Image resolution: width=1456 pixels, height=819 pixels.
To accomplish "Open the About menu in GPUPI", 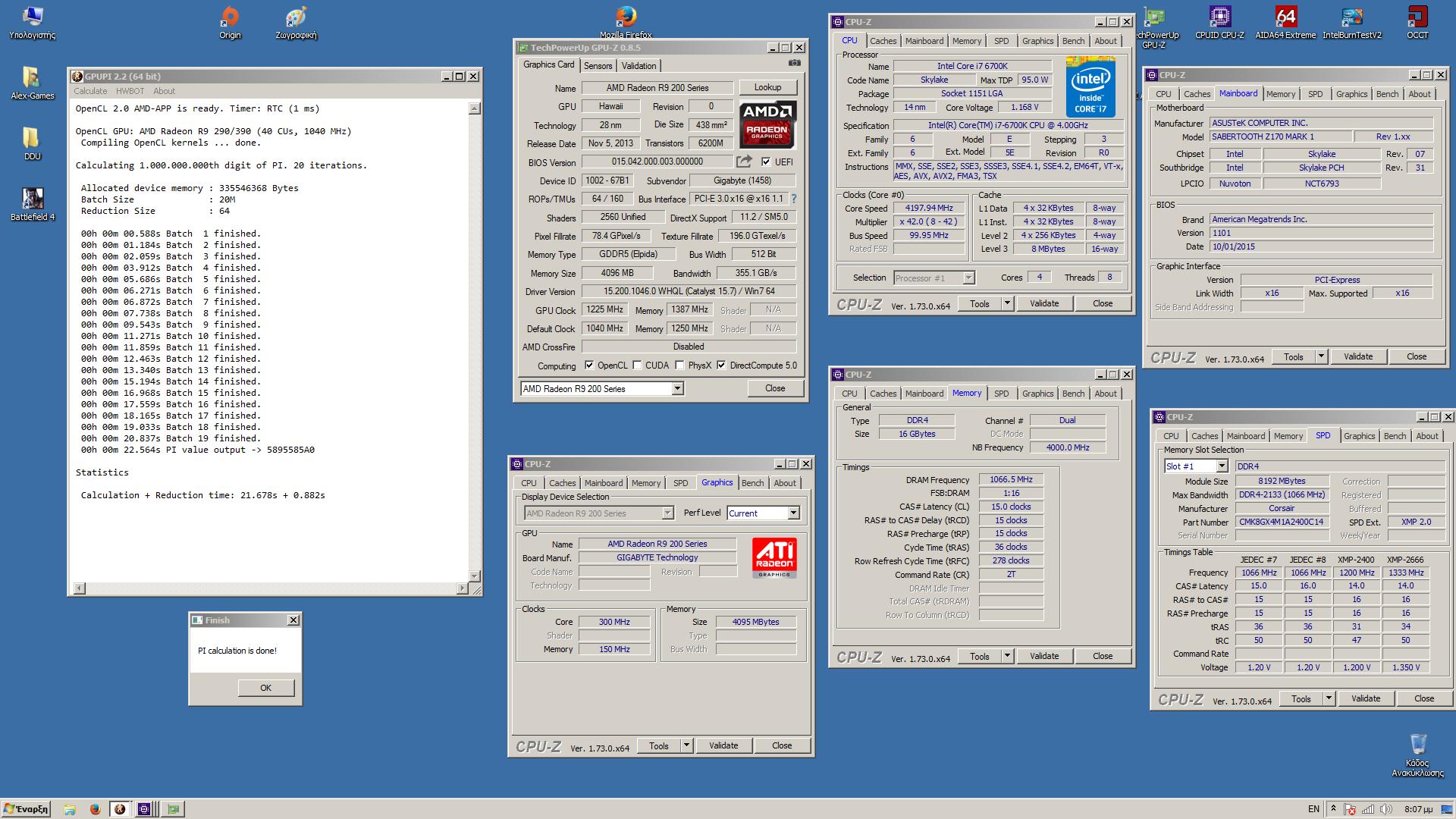I will click(x=164, y=91).
